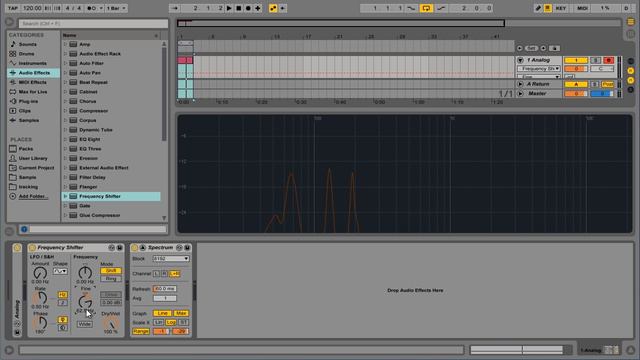This screenshot has width=640, height=360.
Task: Select Instruments in browser categories
Action: click(x=32, y=63)
